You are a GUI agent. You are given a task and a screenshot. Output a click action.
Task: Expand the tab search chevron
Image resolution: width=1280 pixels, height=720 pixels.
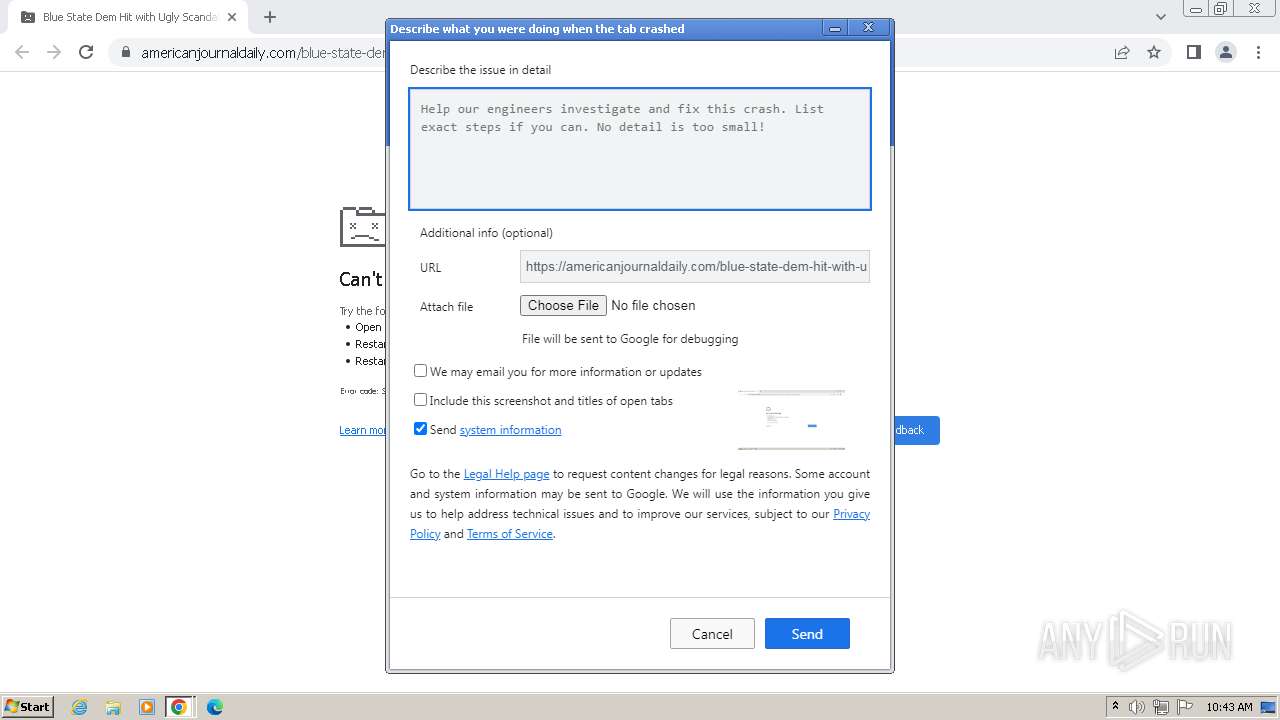1161,17
